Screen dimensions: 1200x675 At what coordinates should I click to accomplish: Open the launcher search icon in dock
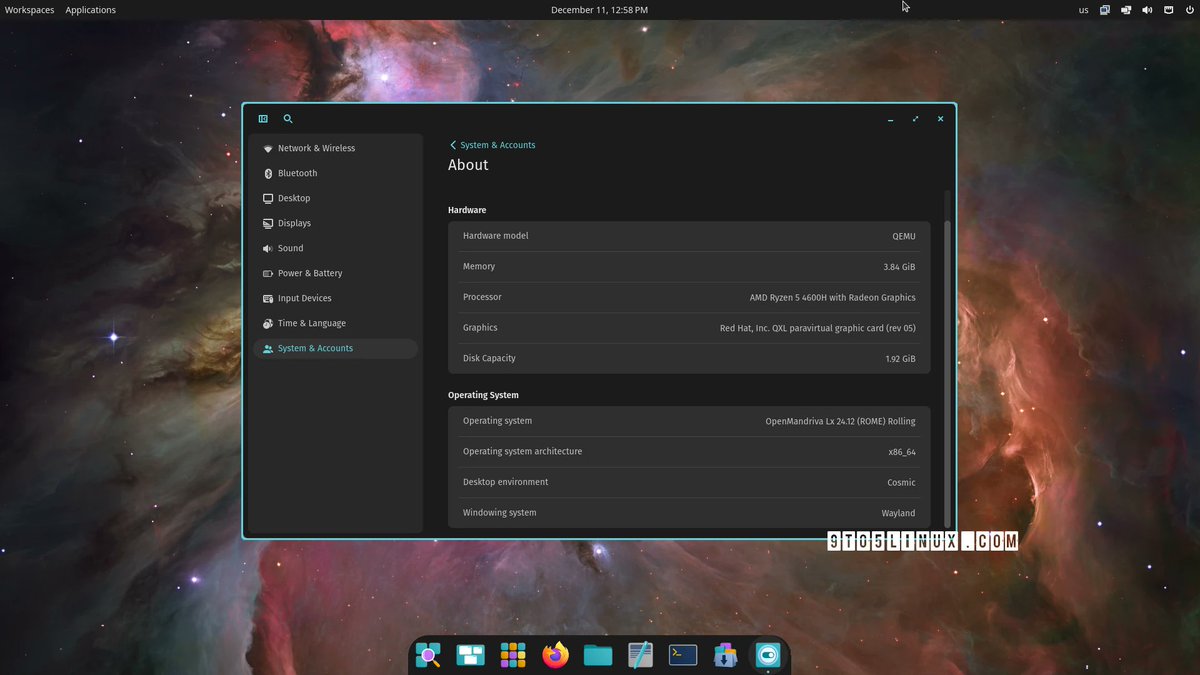[428, 655]
